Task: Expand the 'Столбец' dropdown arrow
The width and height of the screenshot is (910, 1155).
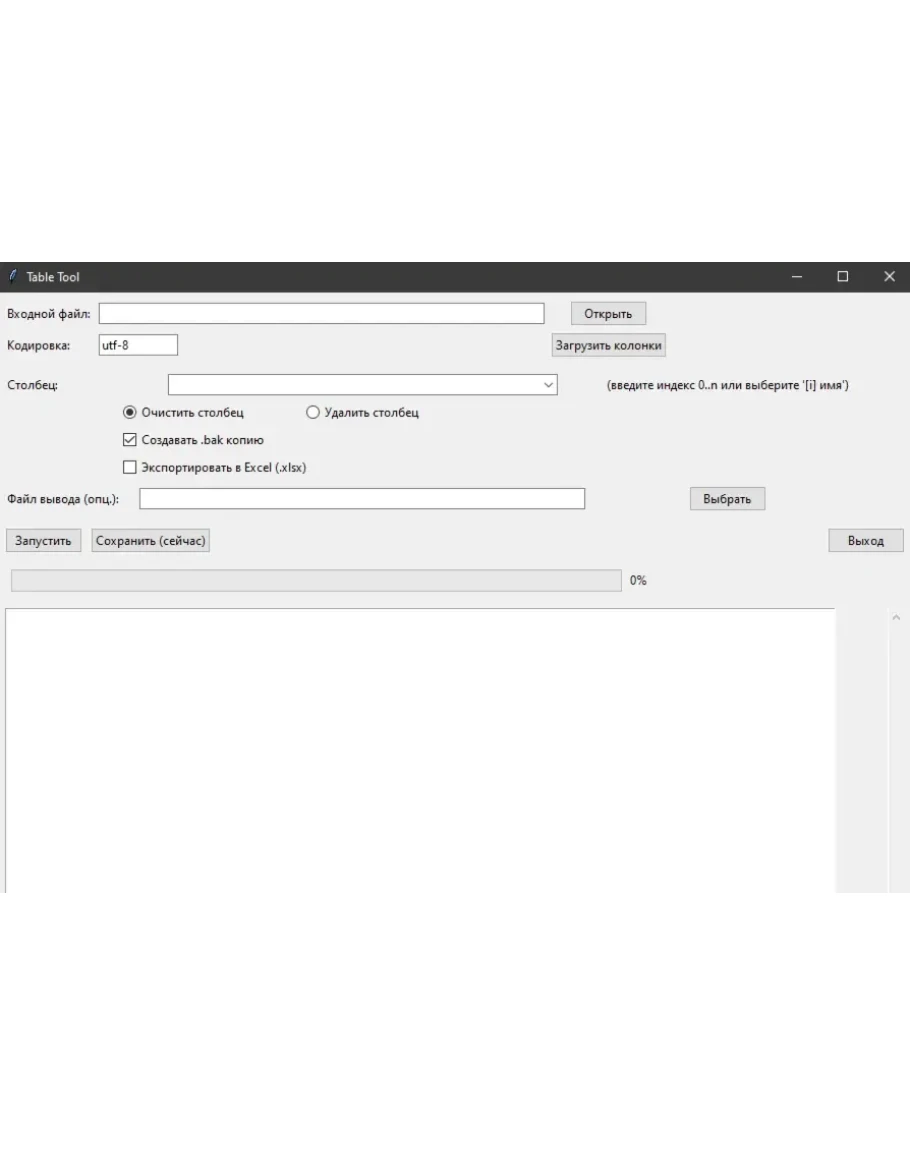Action: tap(548, 384)
